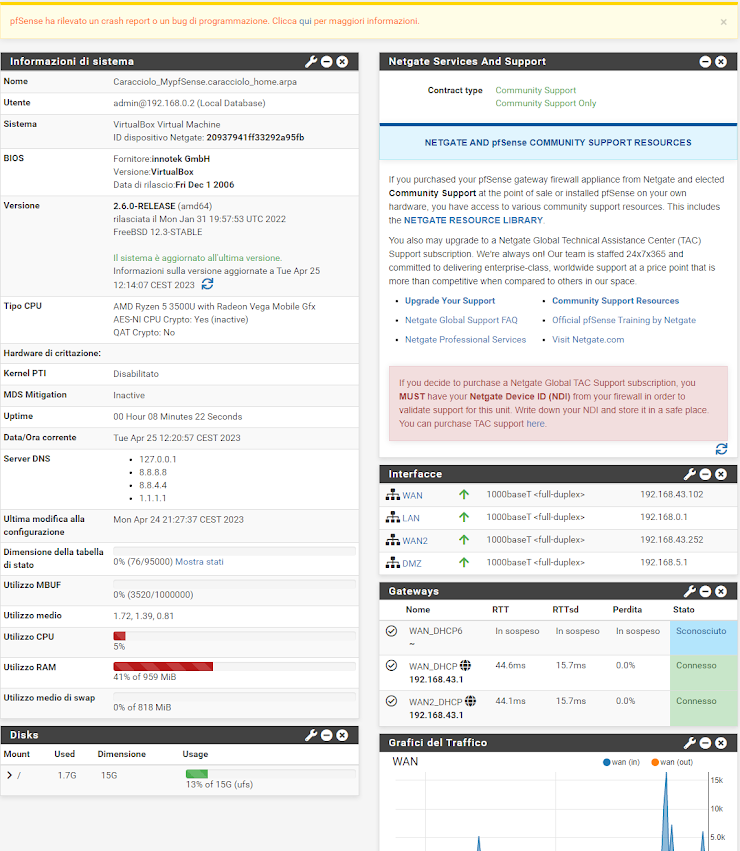Viewport: 740px width, 851px height.
Task: Click Upgrade Your Support link
Action: 450,301
